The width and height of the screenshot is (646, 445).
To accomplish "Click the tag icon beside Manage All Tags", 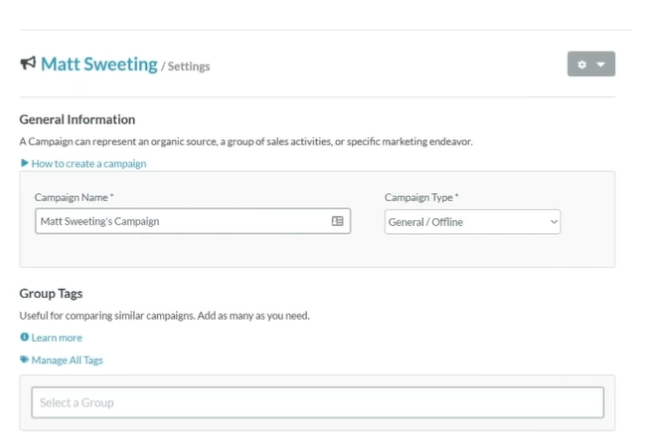I will [x=24, y=360].
